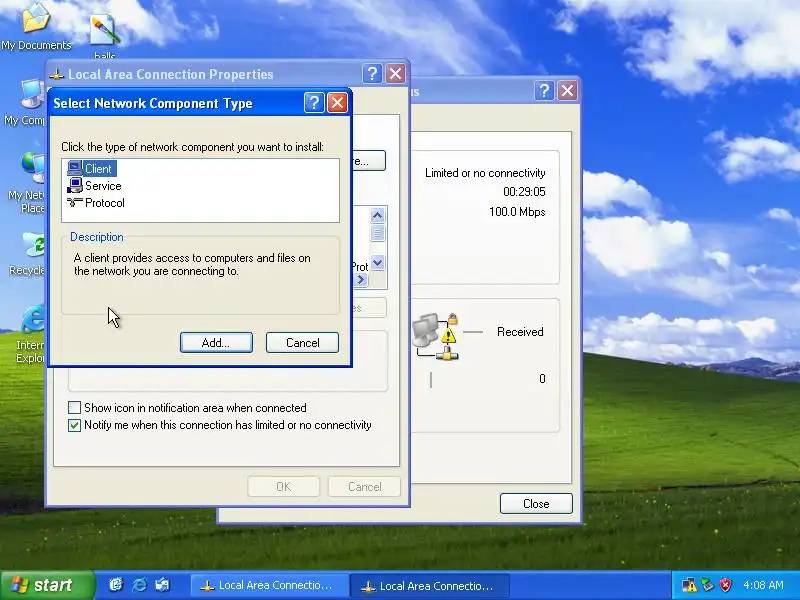Click the Add... button
The width and height of the screenshot is (800, 600).
point(216,342)
